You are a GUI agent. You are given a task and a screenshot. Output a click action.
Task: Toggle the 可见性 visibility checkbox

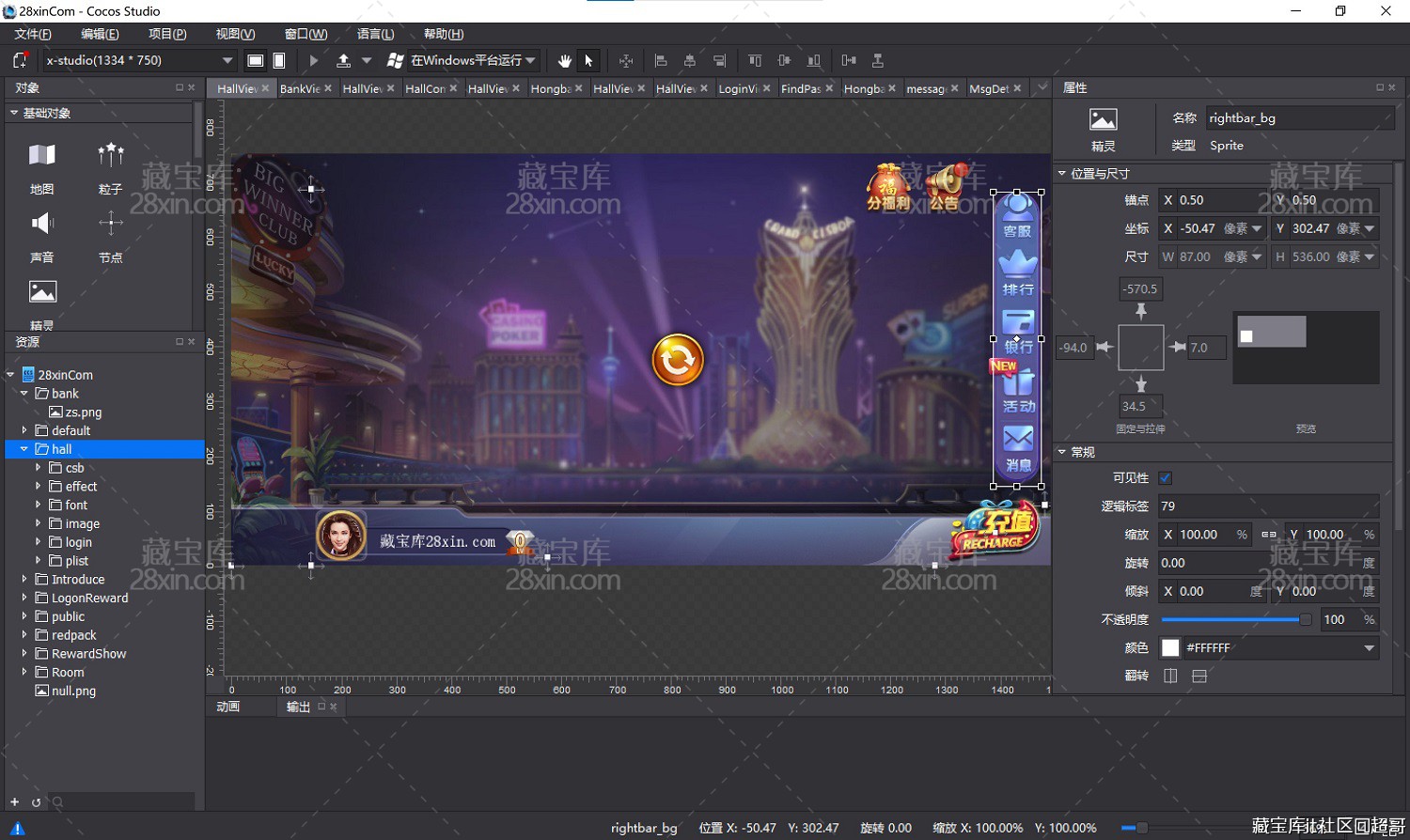pyautogui.click(x=1166, y=478)
